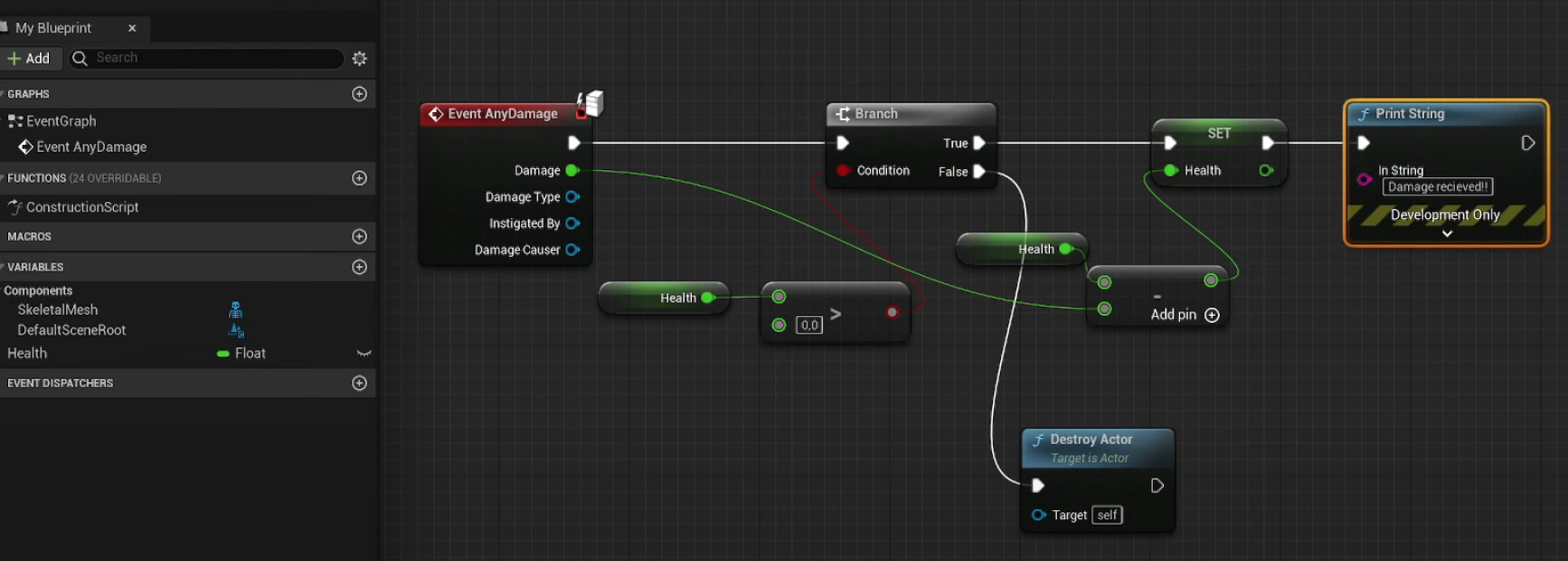Click the Add button in My Blueprint
This screenshot has width=1568, height=561.
(x=29, y=59)
